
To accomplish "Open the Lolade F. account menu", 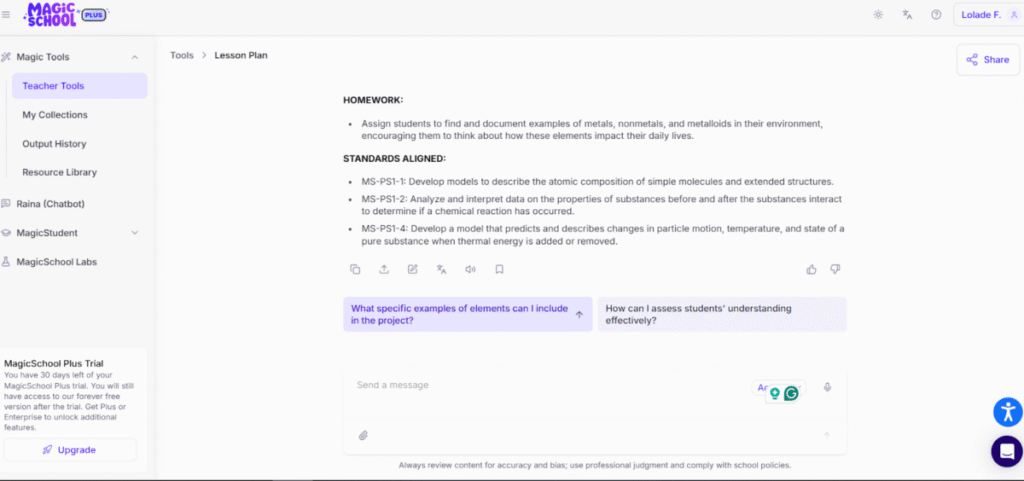I will click(986, 15).
